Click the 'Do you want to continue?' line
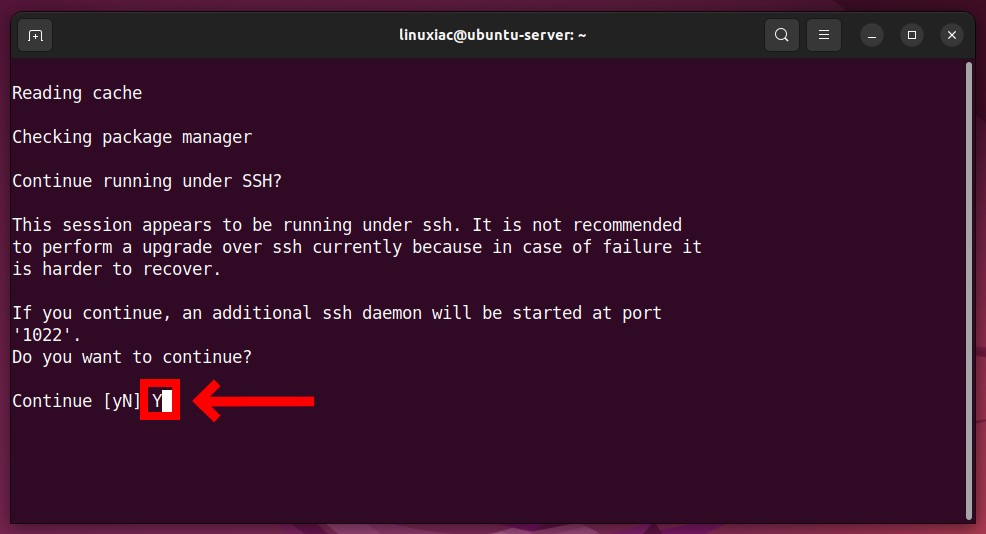This screenshot has height=534, width=986. tap(132, 357)
